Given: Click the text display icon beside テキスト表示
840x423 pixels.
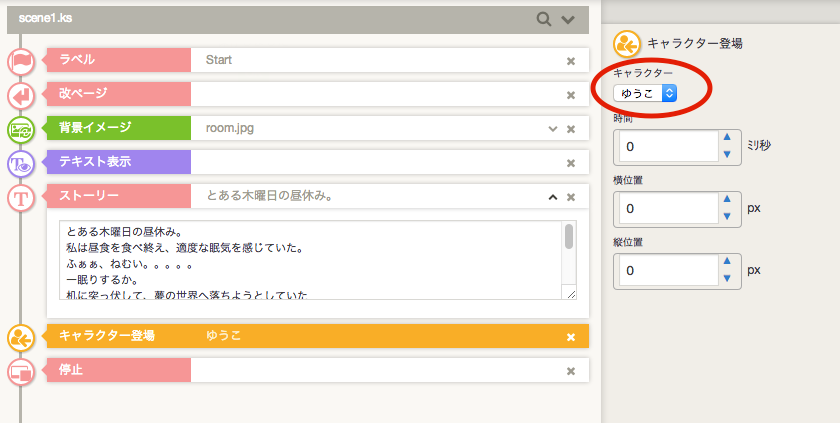Looking at the screenshot, I should click(x=21, y=163).
